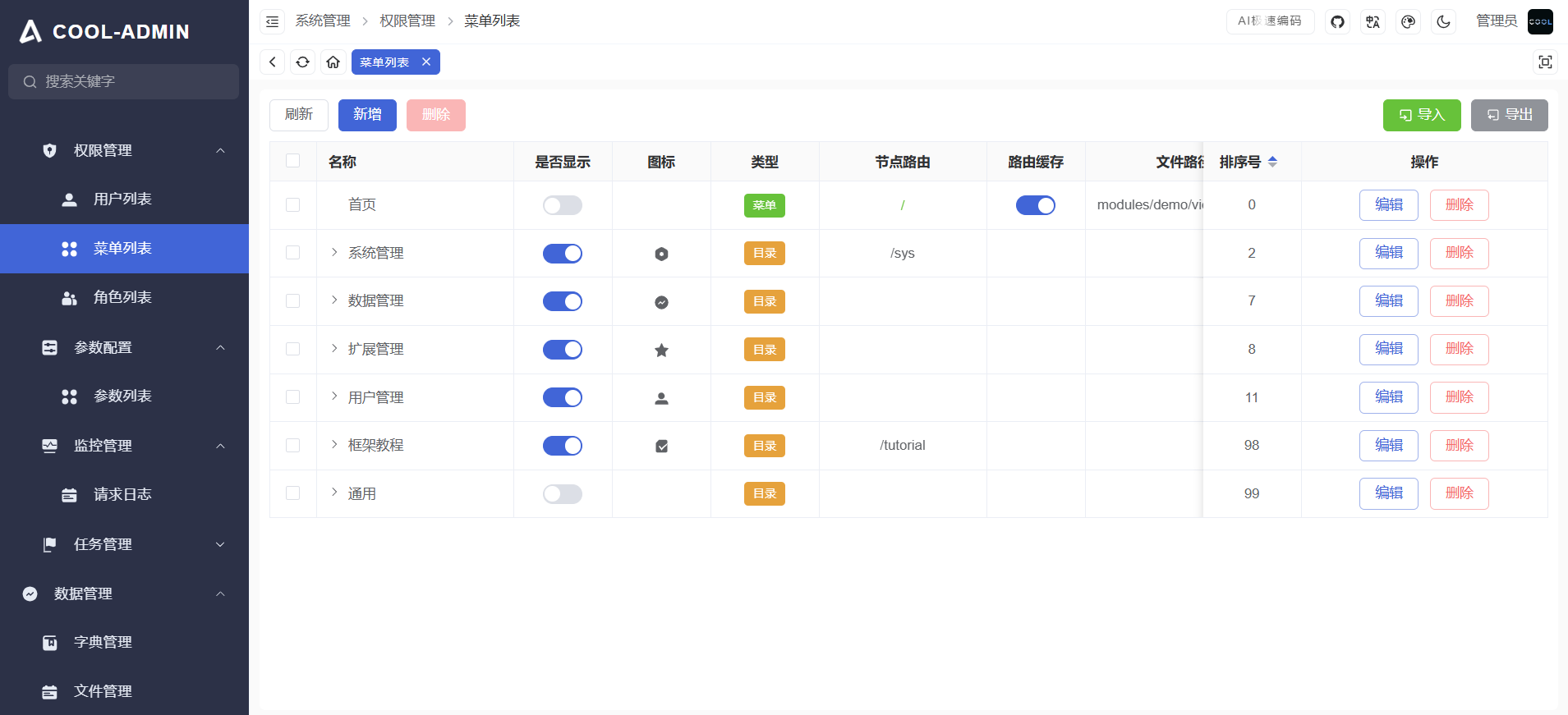This screenshot has width=1568, height=715.
Task: Open the GitHub repository icon
Action: (1337, 22)
